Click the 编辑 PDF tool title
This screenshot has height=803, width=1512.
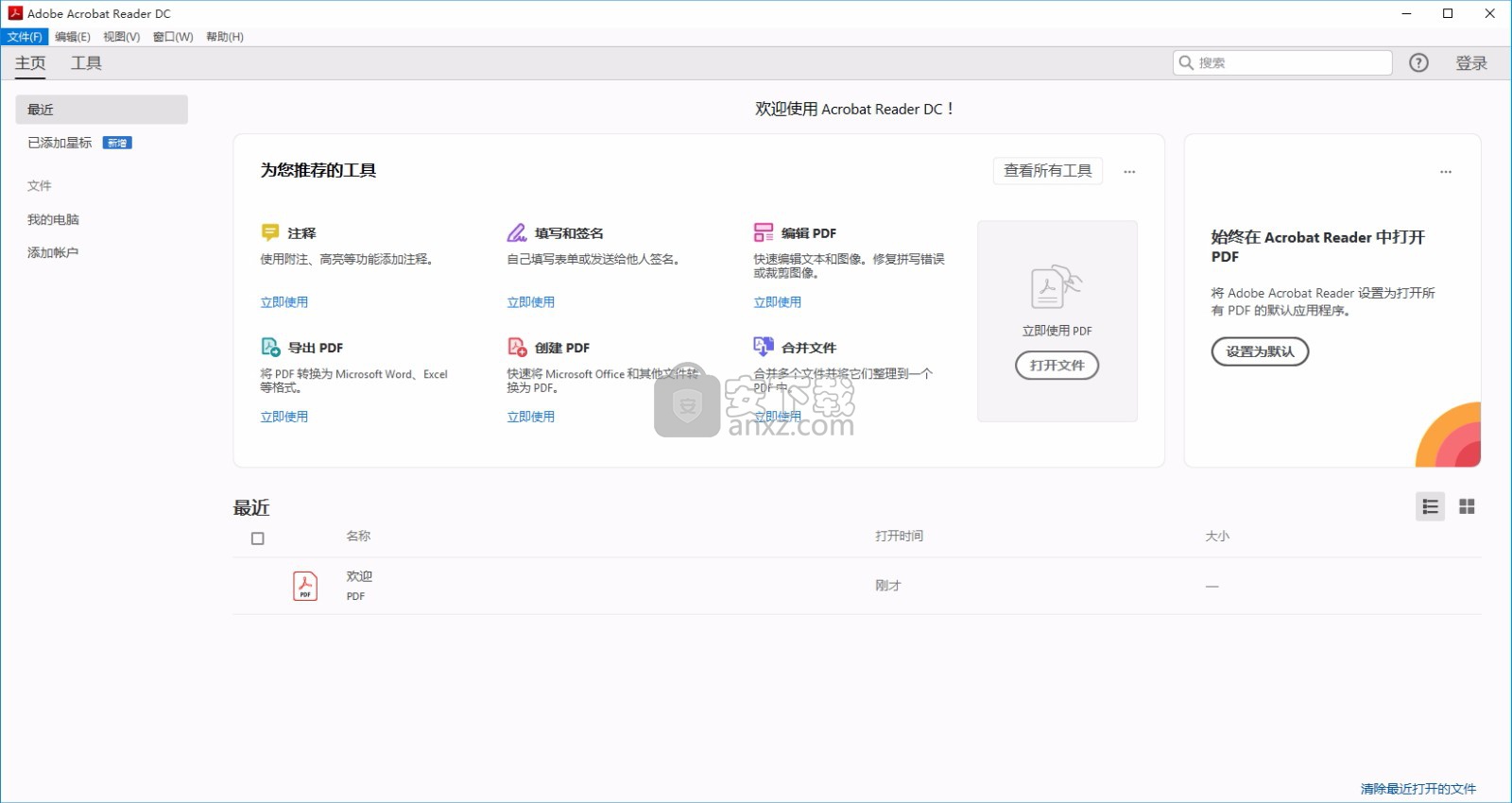pyautogui.click(x=809, y=233)
